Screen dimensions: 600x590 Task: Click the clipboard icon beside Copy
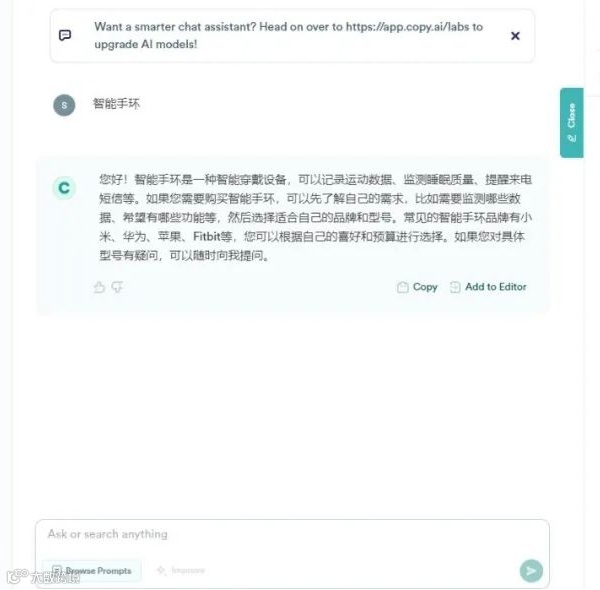pos(403,287)
